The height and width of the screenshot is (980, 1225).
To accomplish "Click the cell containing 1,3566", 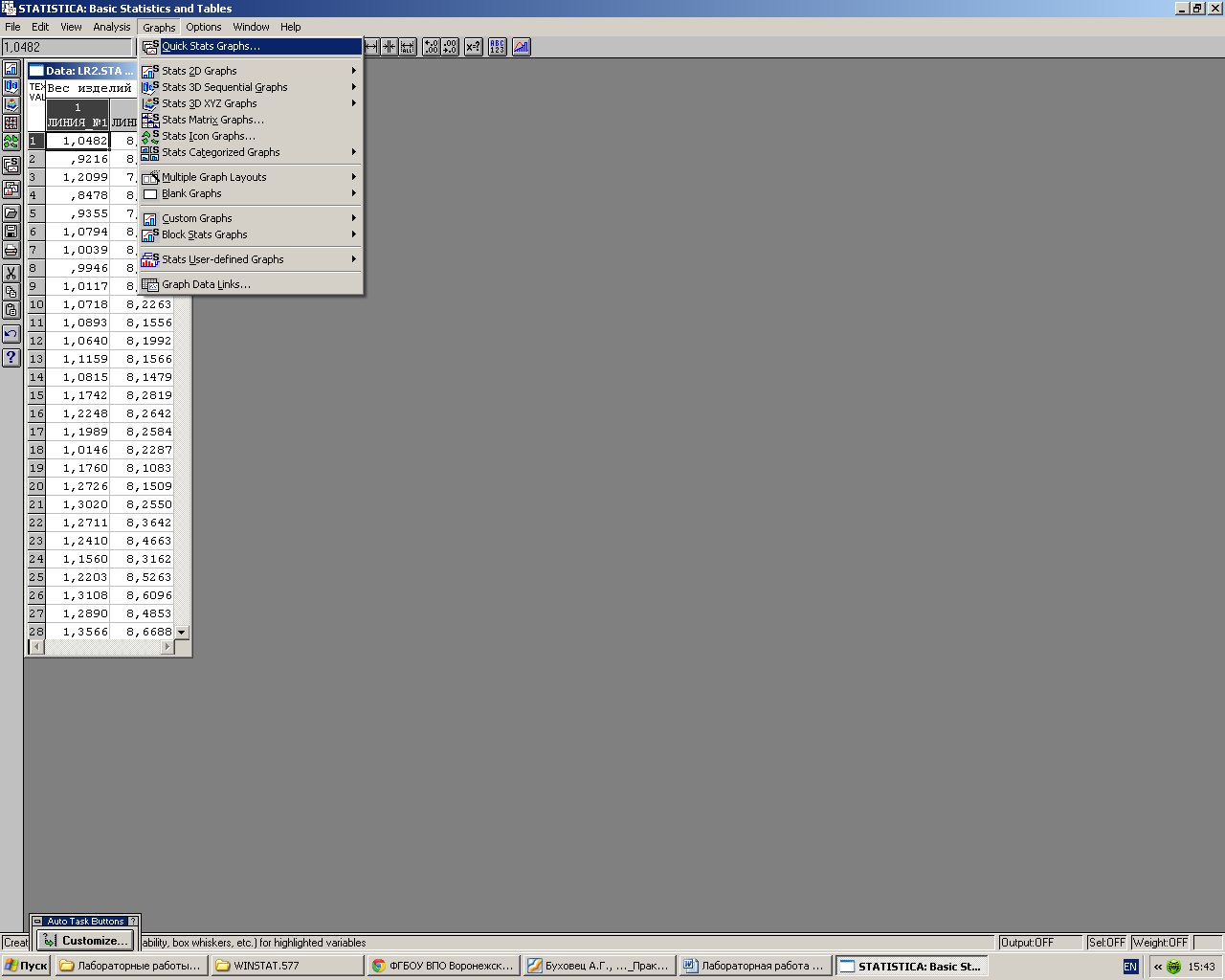I will click(78, 632).
